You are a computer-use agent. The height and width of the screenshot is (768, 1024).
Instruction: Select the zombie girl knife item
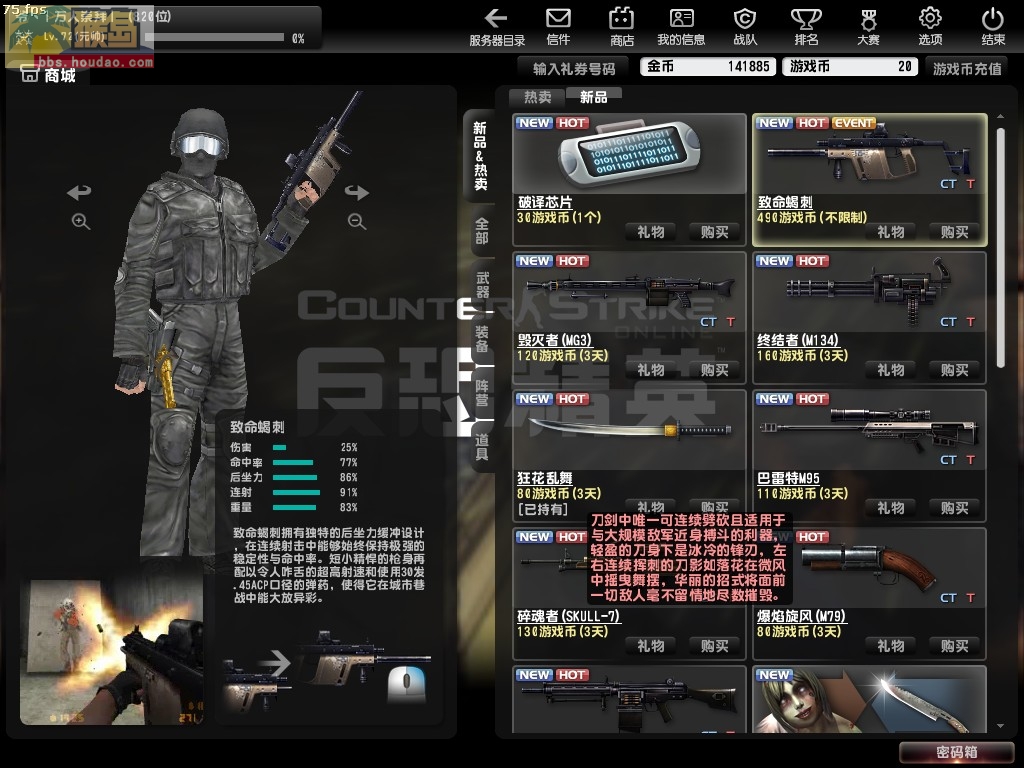point(869,700)
